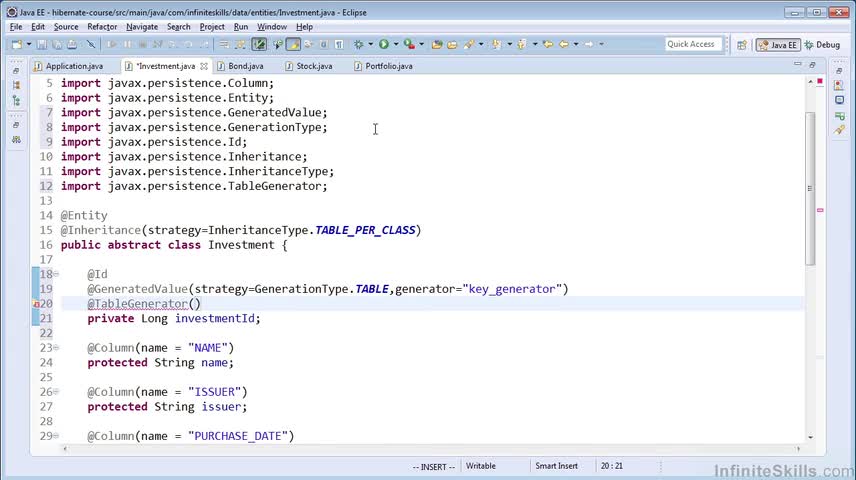This screenshot has height=480, width=856.
Task: Click Smart Insert in the status bar
Action: 556,466
